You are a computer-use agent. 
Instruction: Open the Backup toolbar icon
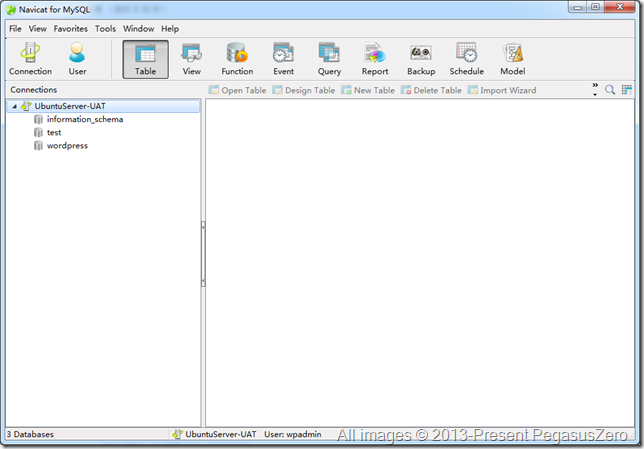421,59
